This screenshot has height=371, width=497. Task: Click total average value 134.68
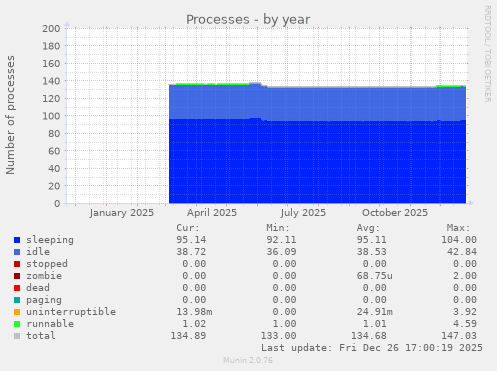tap(369, 336)
